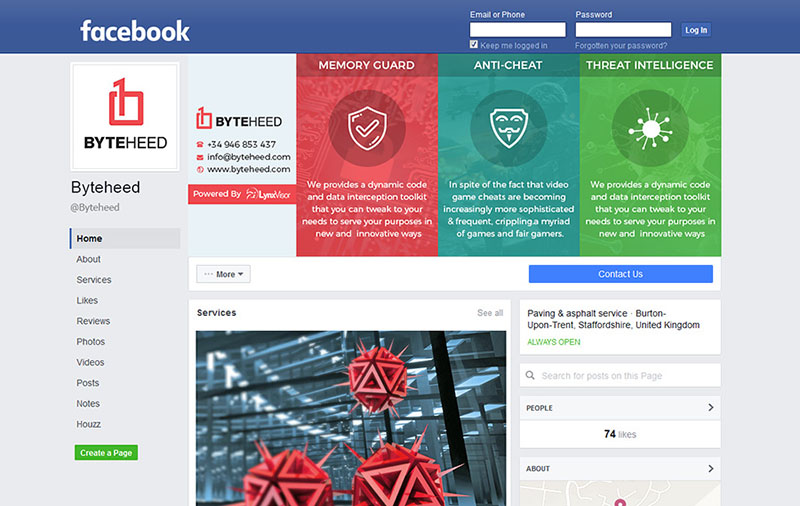
Task: Click the Anti-Cheat mask icon
Action: 509,128
